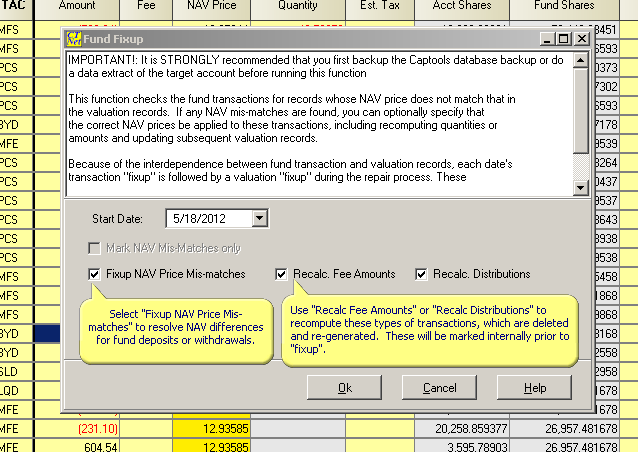Click the instructions text scroll-down arrow
Screen dimensions: 638x452
coord(581,181)
